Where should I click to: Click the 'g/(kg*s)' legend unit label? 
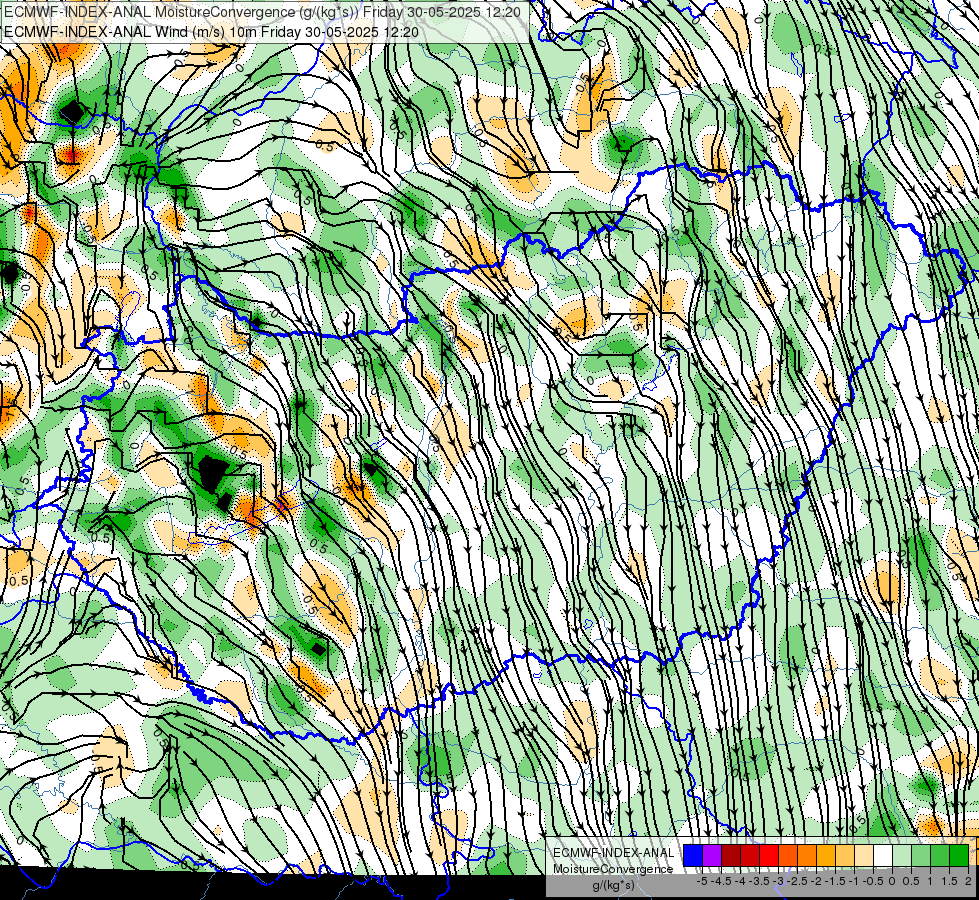pyautogui.click(x=613, y=885)
